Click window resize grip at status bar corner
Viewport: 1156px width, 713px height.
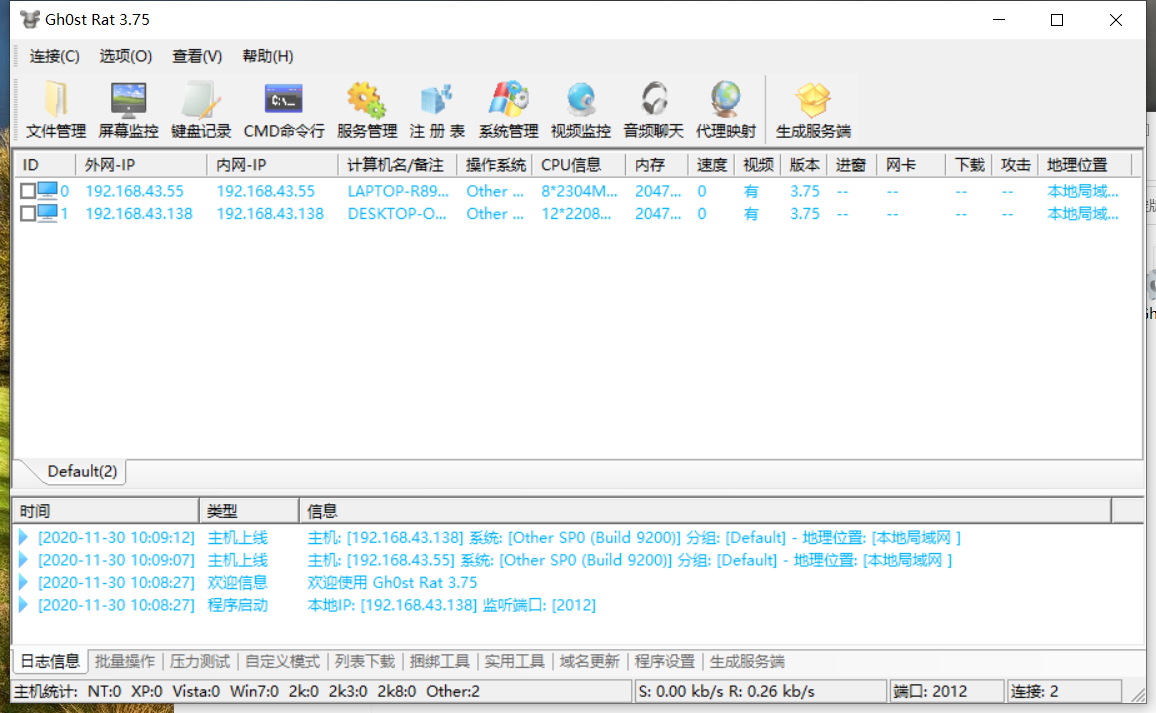(x=1138, y=695)
